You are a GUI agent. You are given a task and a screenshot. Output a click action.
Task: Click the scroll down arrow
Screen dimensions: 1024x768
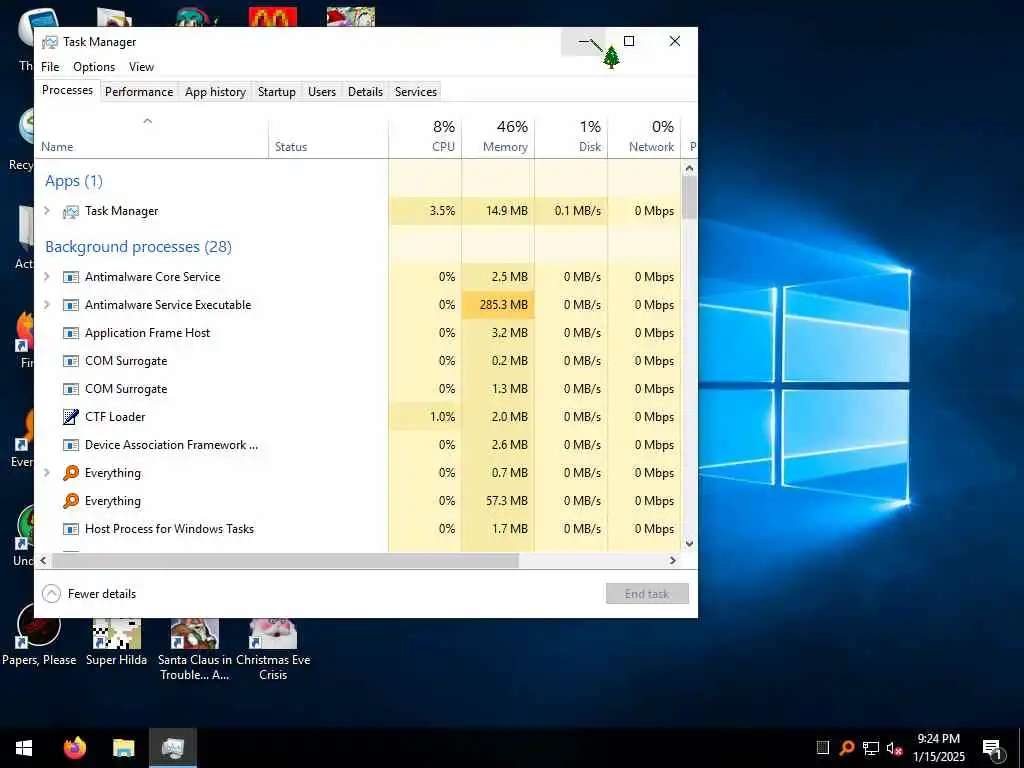[x=690, y=544]
